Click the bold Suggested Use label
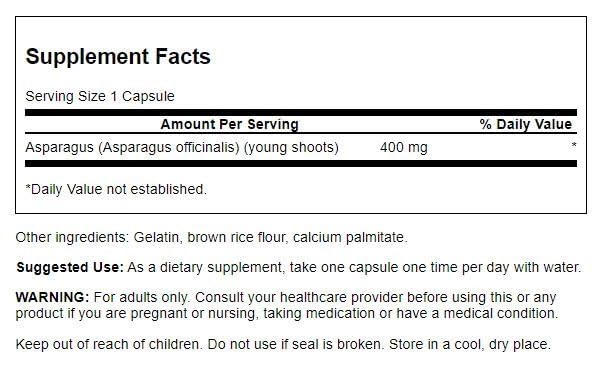Screen dimensions: 600x365 (70, 267)
